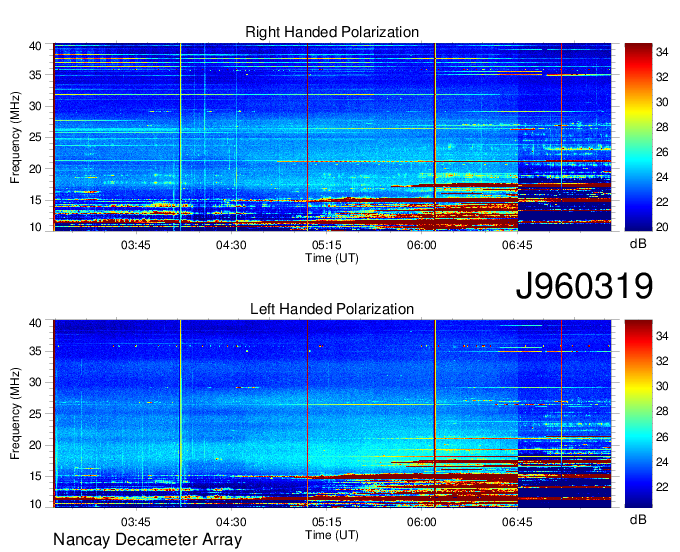Click the Frequency (MHz) axis label of the top plot
Viewport: 680px width, 552px height.
coord(15,138)
